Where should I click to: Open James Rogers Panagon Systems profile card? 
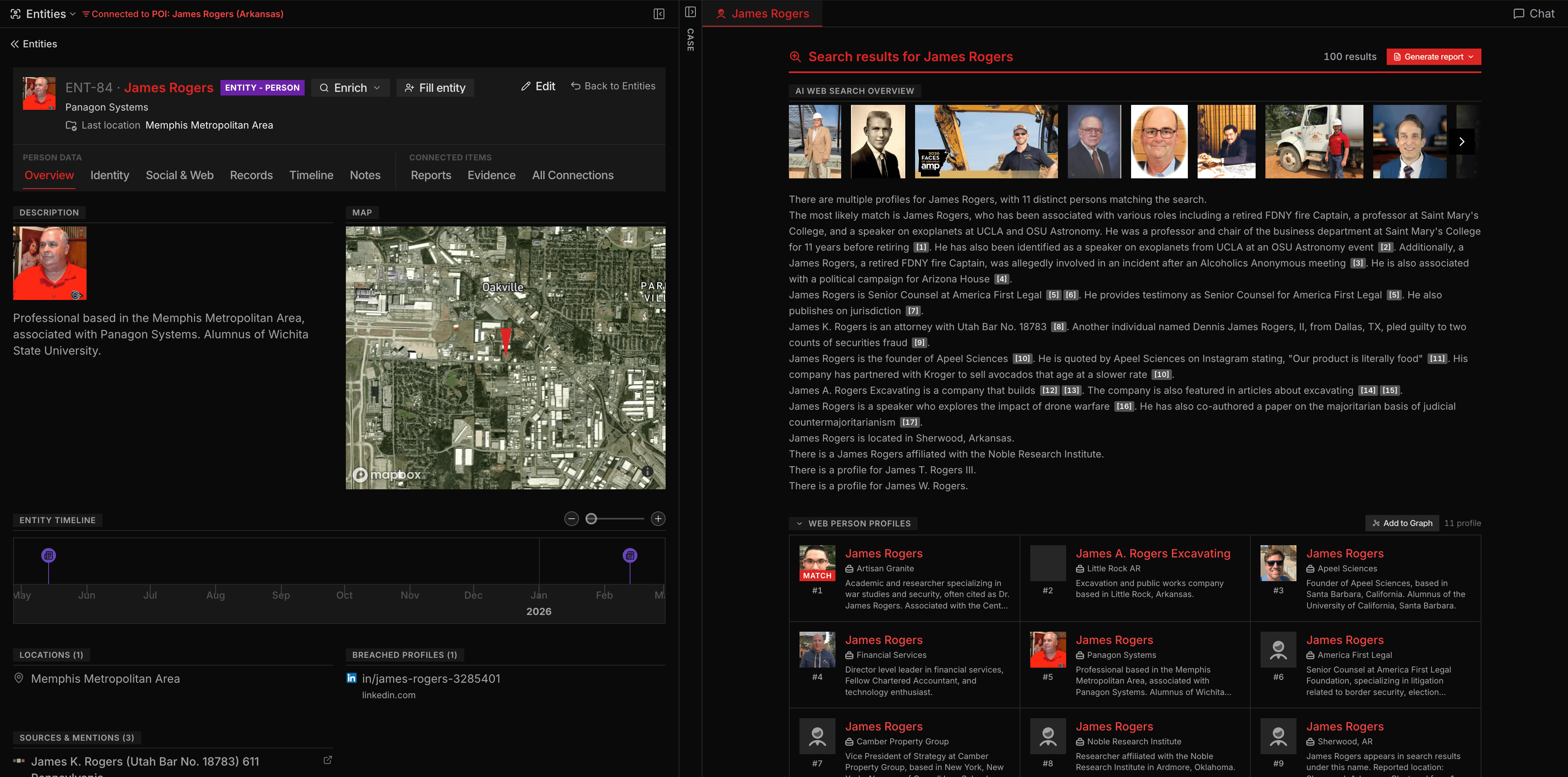(1135, 664)
